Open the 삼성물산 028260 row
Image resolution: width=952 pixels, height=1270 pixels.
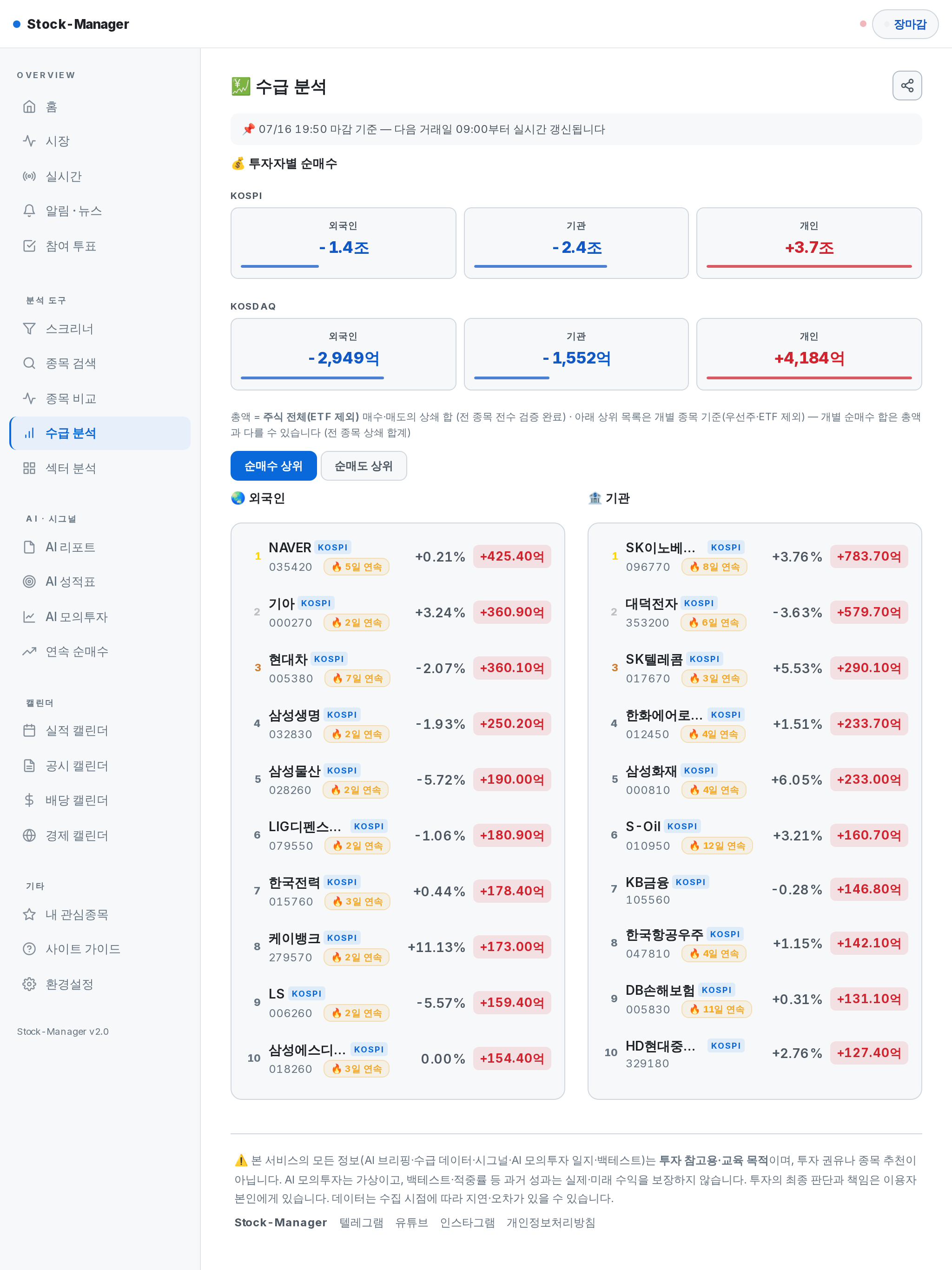pyautogui.click(x=398, y=780)
